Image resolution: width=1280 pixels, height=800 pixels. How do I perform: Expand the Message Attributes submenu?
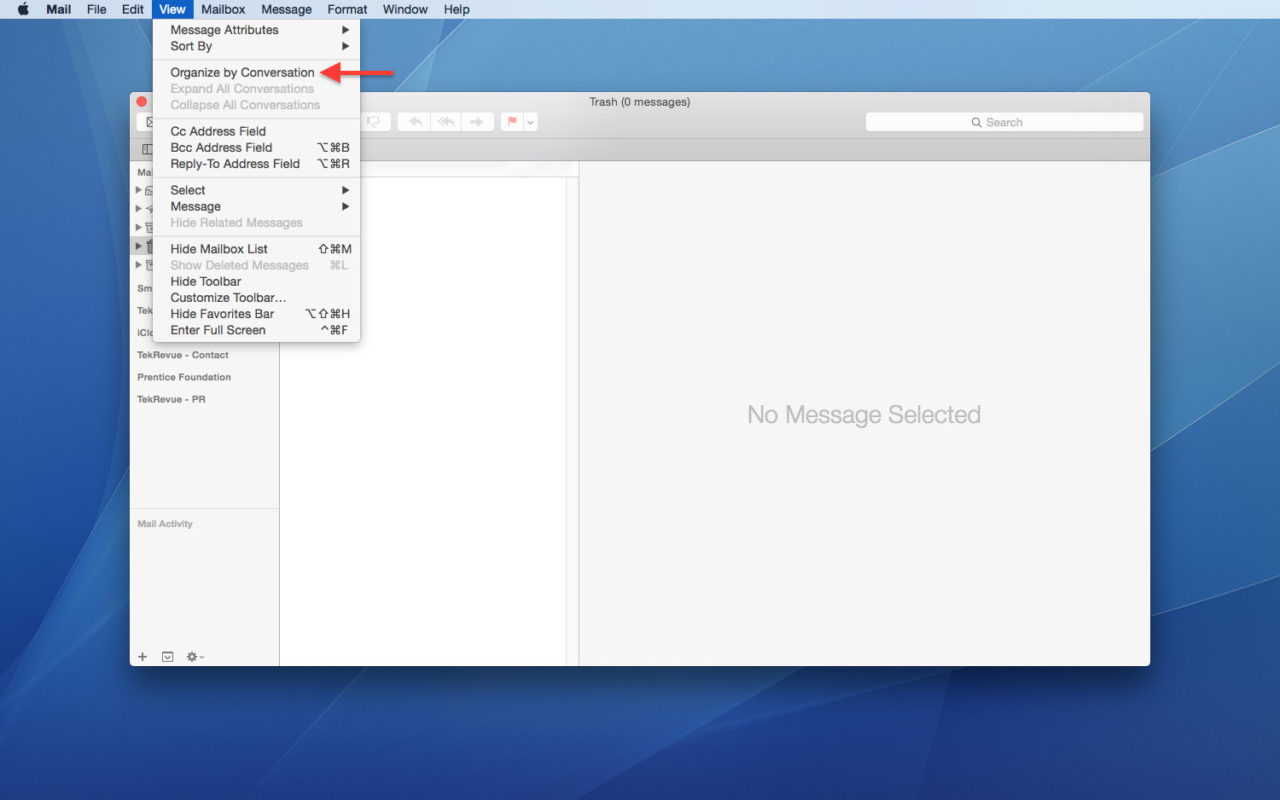256,30
